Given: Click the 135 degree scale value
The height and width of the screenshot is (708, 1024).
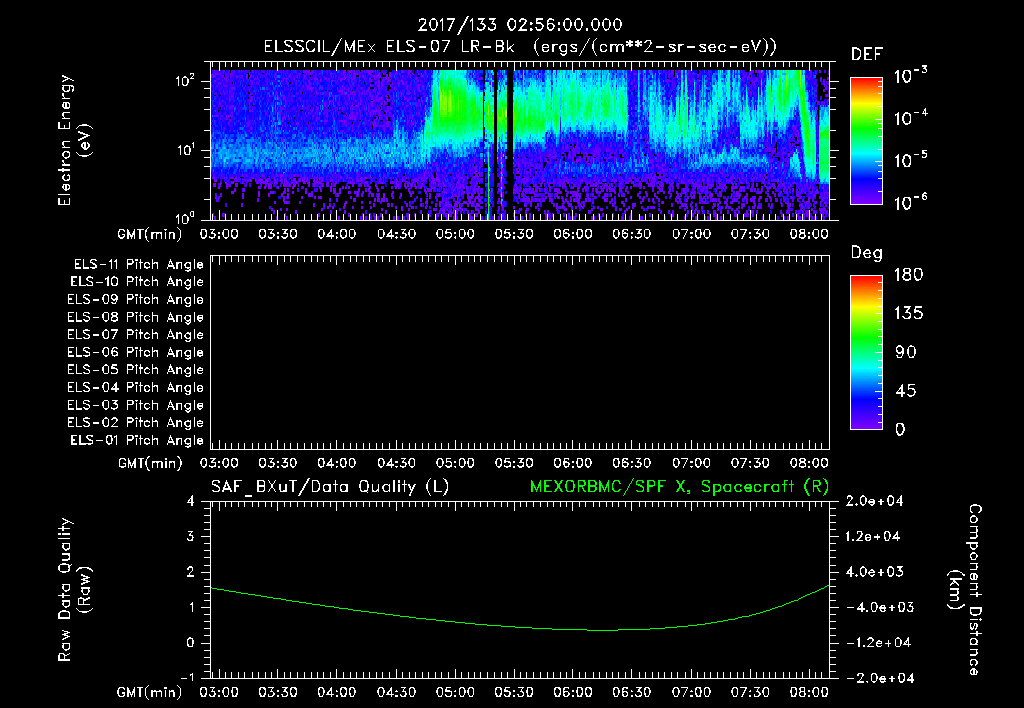Looking at the screenshot, I should point(908,314).
